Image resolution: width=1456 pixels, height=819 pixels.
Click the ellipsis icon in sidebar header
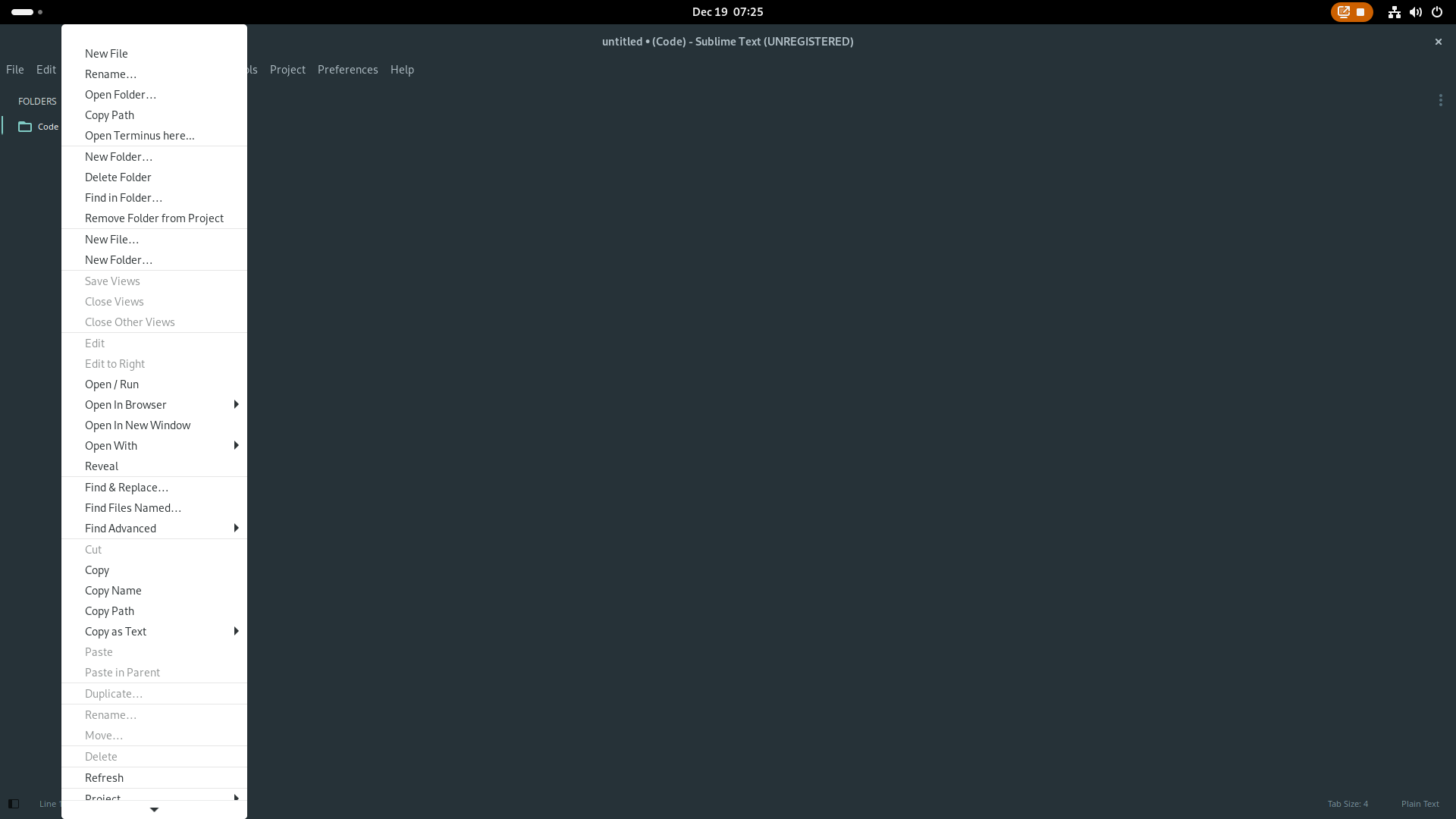(x=1441, y=100)
